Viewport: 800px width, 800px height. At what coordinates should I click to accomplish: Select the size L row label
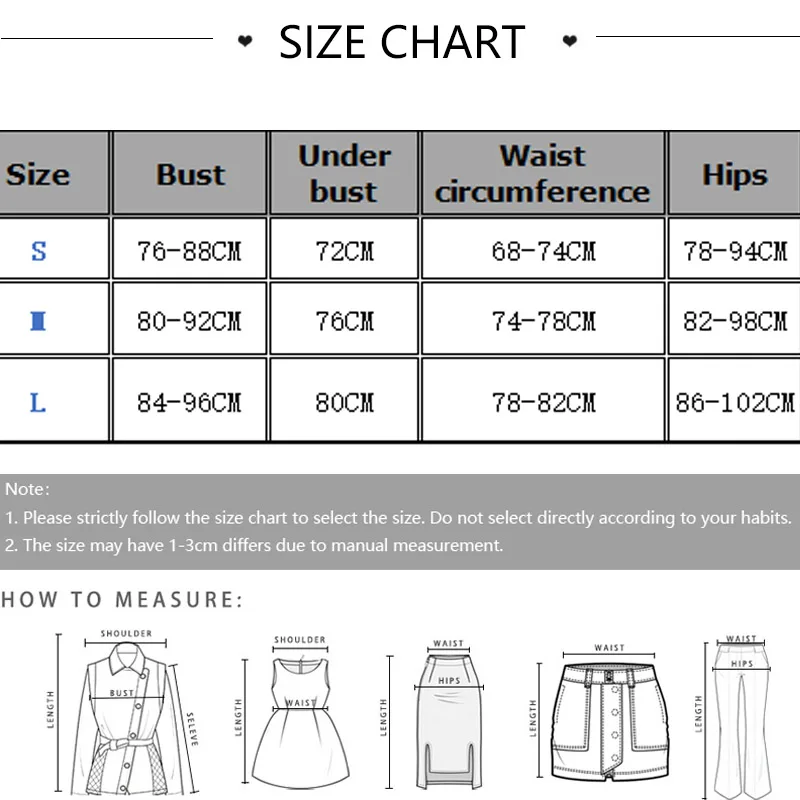point(38,402)
